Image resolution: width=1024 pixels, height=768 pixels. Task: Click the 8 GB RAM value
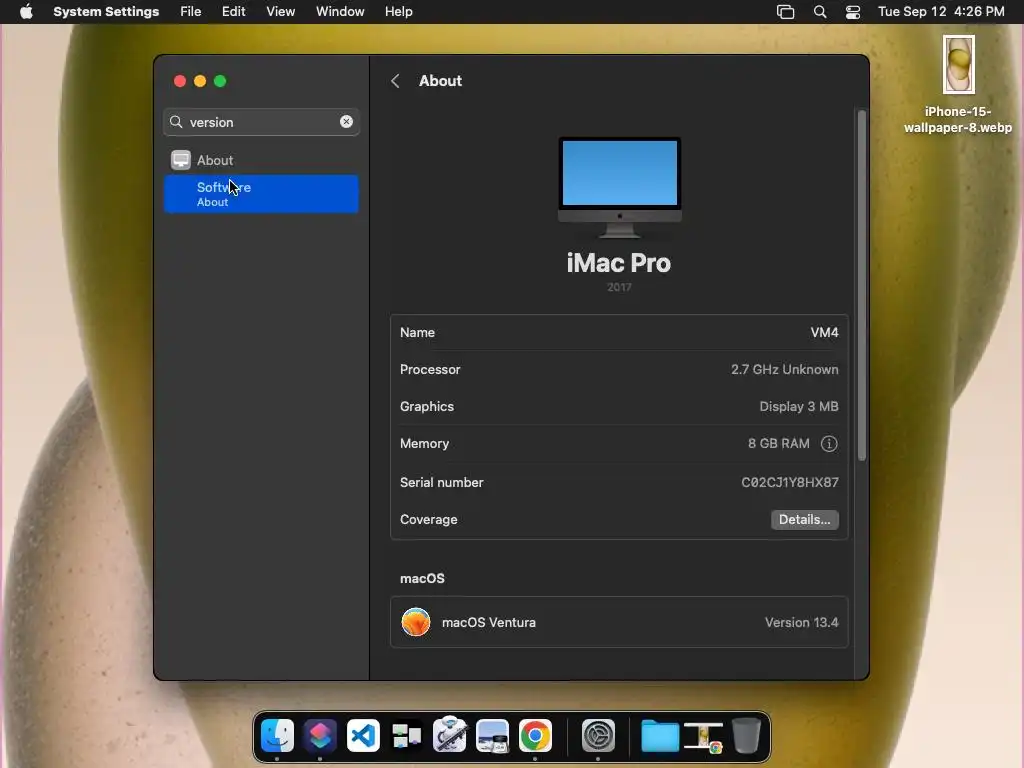tap(778, 443)
